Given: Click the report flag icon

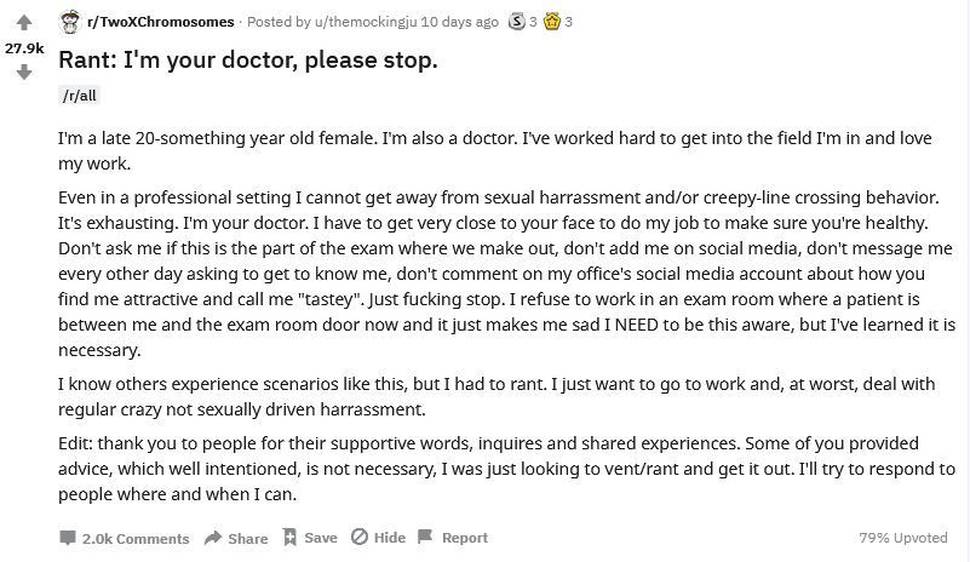Looking at the screenshot, I should [x=426, y=537].
